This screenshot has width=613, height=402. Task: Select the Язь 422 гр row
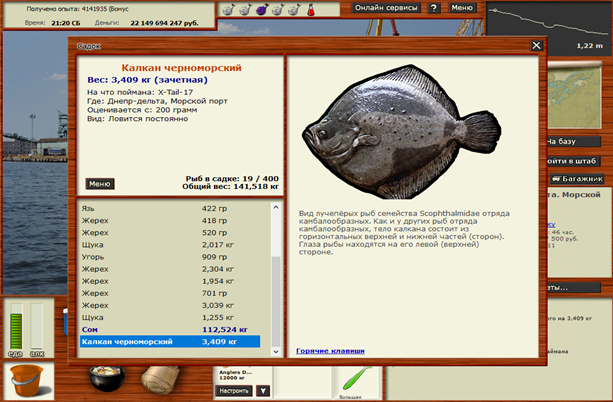(x=170, y=208)
